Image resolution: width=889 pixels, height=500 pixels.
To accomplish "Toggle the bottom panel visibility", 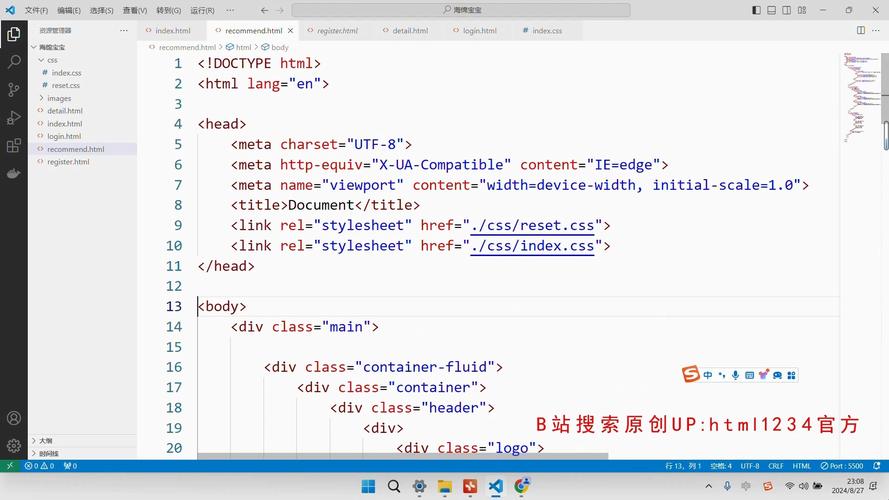I will pyautogui.click(x=772, y=10).
